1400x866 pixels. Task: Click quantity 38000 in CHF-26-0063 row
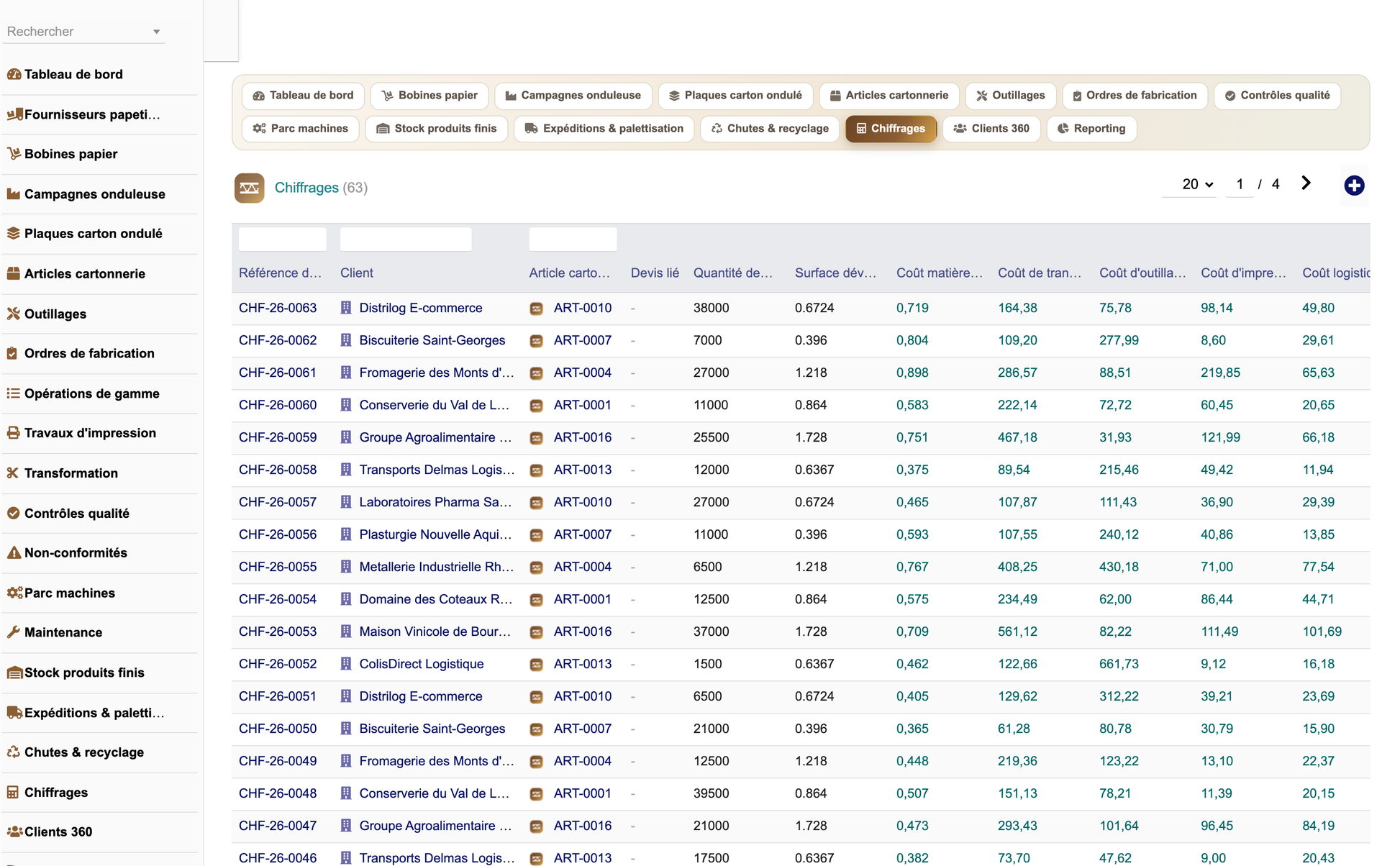pyautogui.click(x=711, y=309)
